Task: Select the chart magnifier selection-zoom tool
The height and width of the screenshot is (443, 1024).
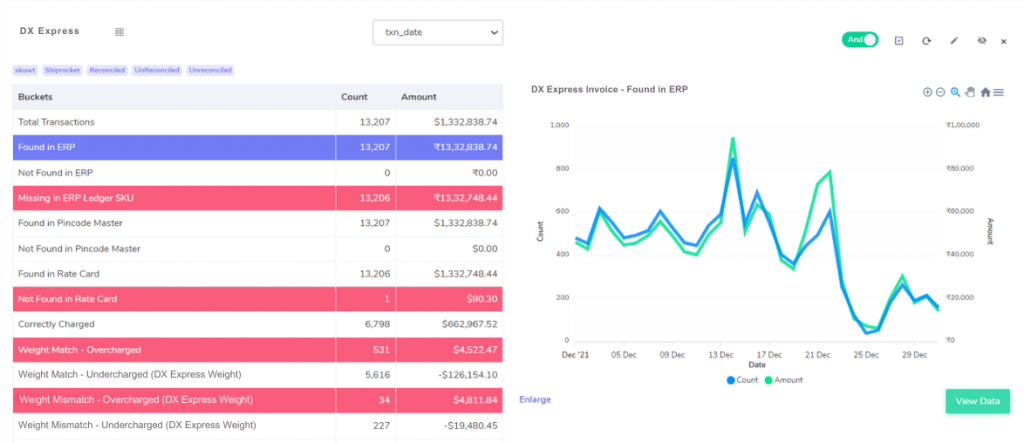Action: [955, 93]
